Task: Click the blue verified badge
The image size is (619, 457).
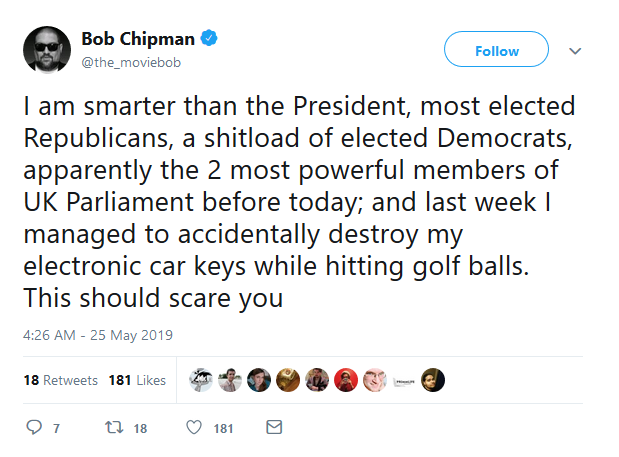Action: click(209, 38)
